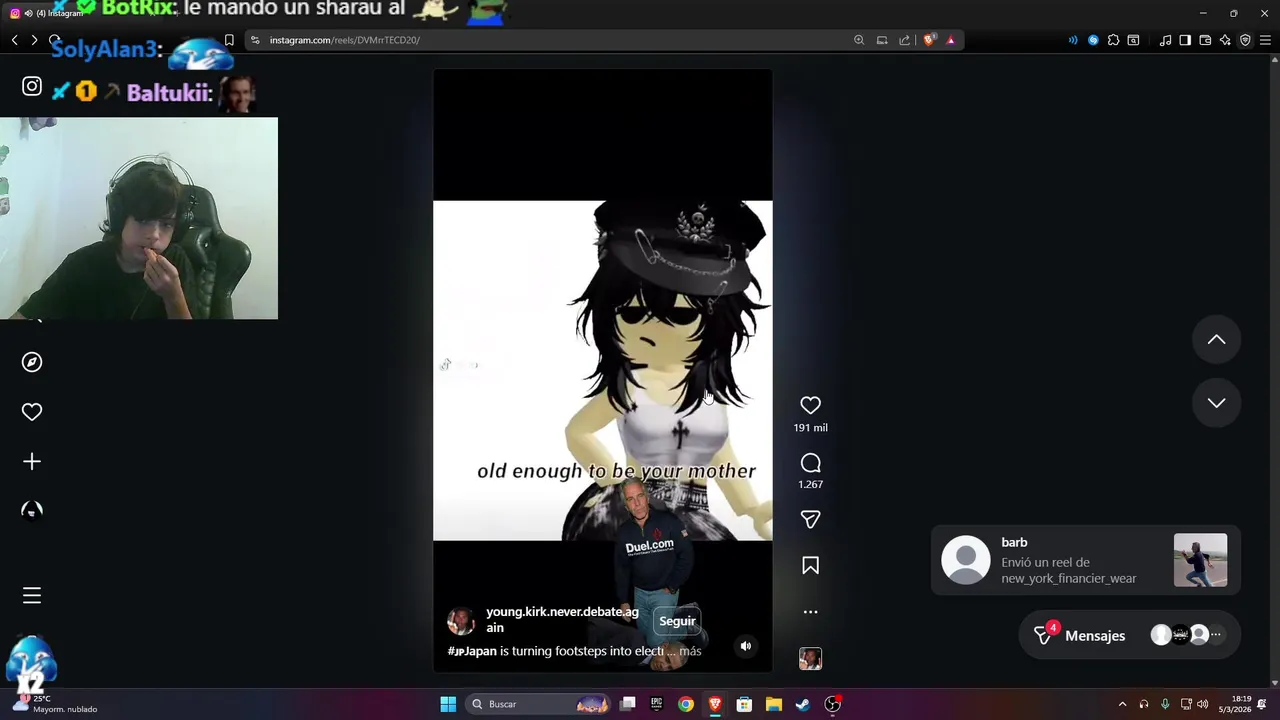Image resolution: width=1280 pixels, height=720 pixels.
Task: Click the Seguir button
Action: tap(677, 621)
